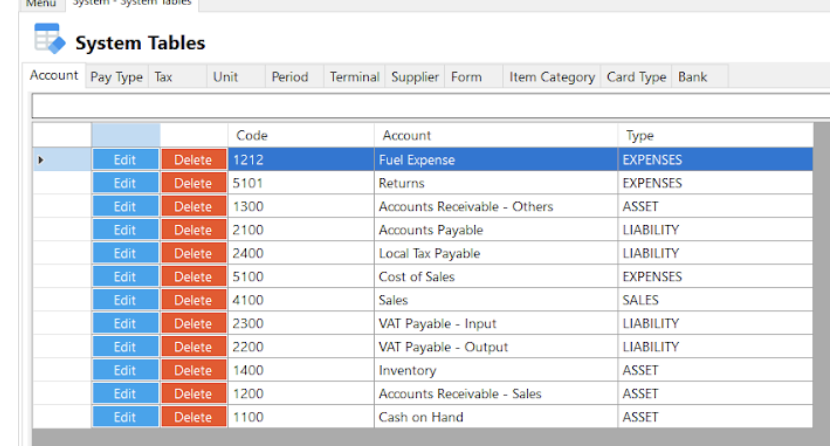Viewport: 830px width, 446px height.
Task: Open the Item Category tab
Action: tap(552, 77)
